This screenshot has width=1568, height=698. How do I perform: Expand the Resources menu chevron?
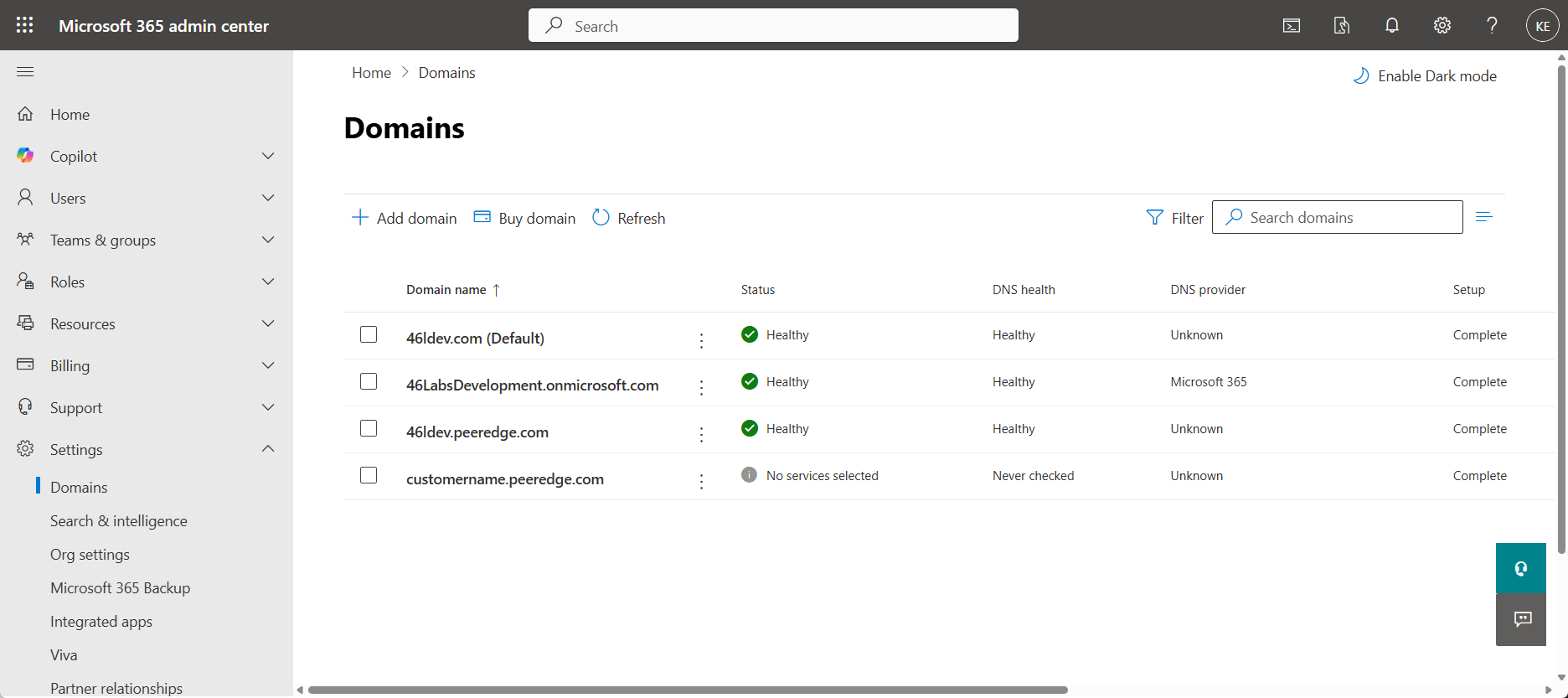[x=268, y=323]
